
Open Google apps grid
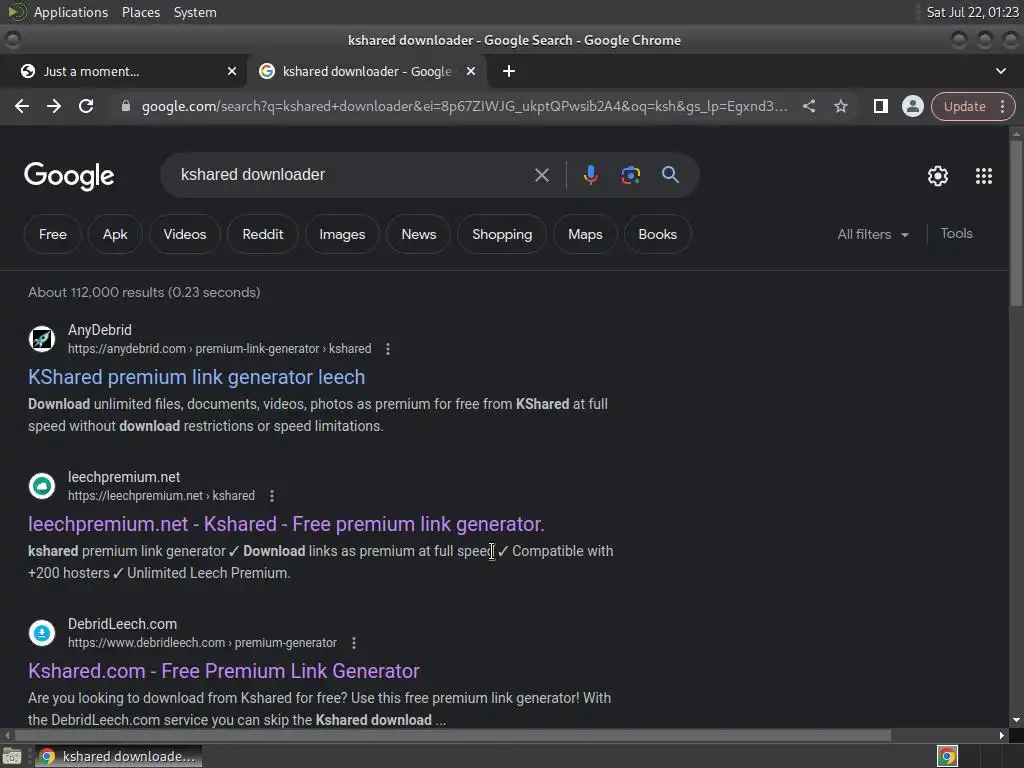(x=984, y=176)
